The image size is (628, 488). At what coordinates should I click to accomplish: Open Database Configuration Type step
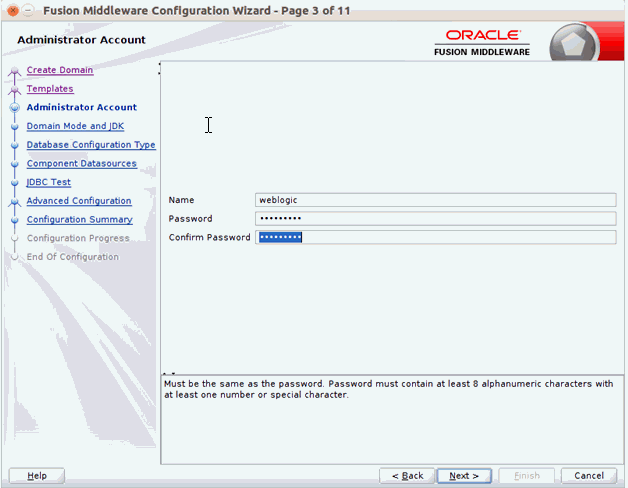coord(91,145)
